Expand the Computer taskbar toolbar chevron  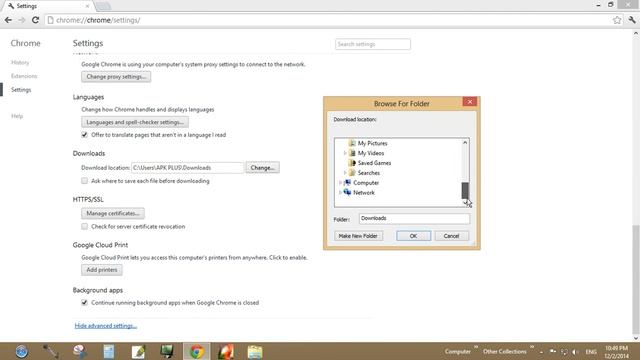click(x=476, y=347)
